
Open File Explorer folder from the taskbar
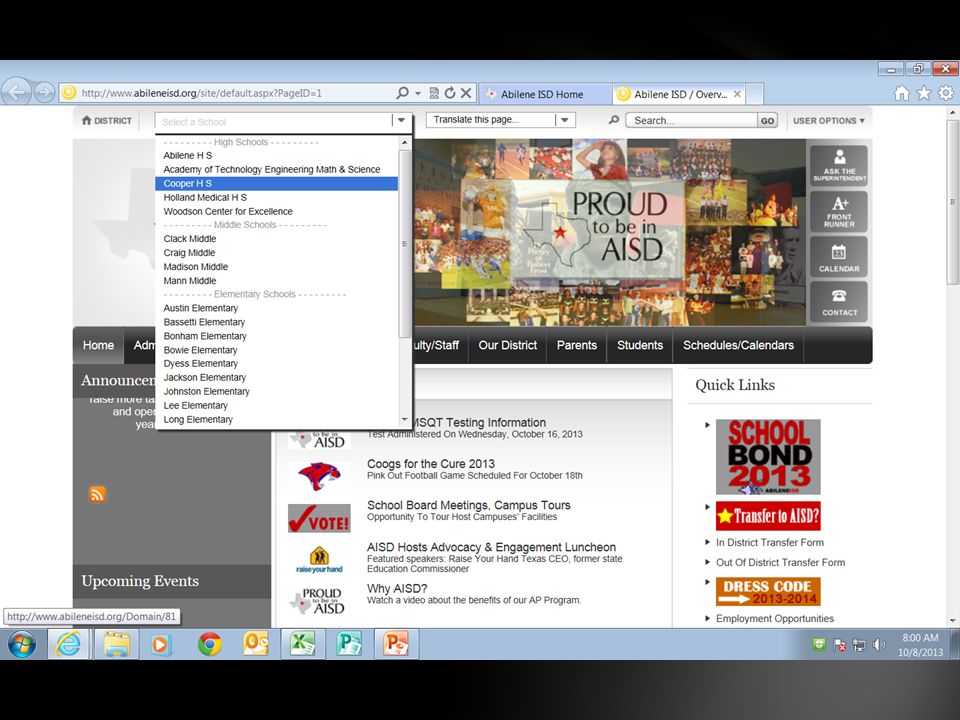click(116, 644)
